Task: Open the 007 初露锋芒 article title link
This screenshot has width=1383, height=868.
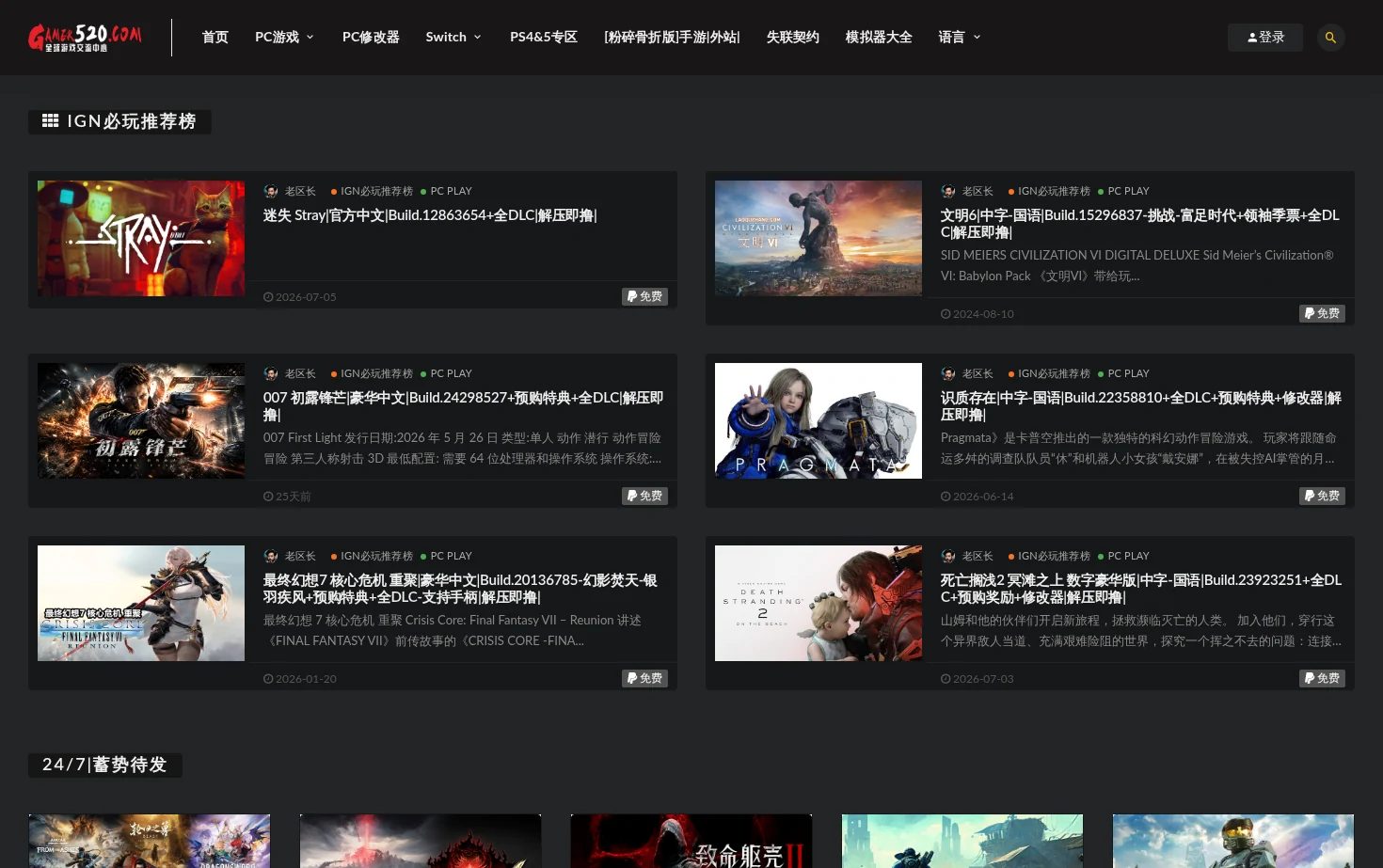Action: pos(464,406)
